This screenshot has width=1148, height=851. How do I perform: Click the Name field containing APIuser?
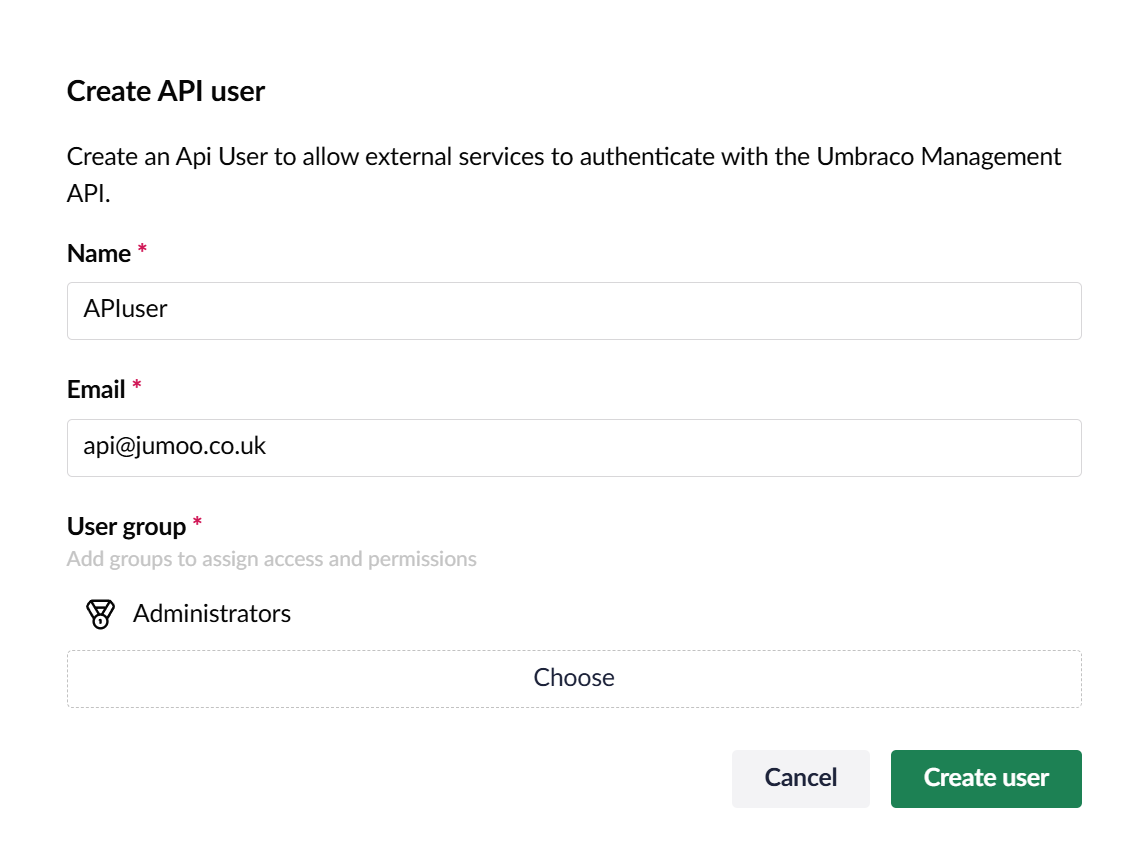pos(574,310)
